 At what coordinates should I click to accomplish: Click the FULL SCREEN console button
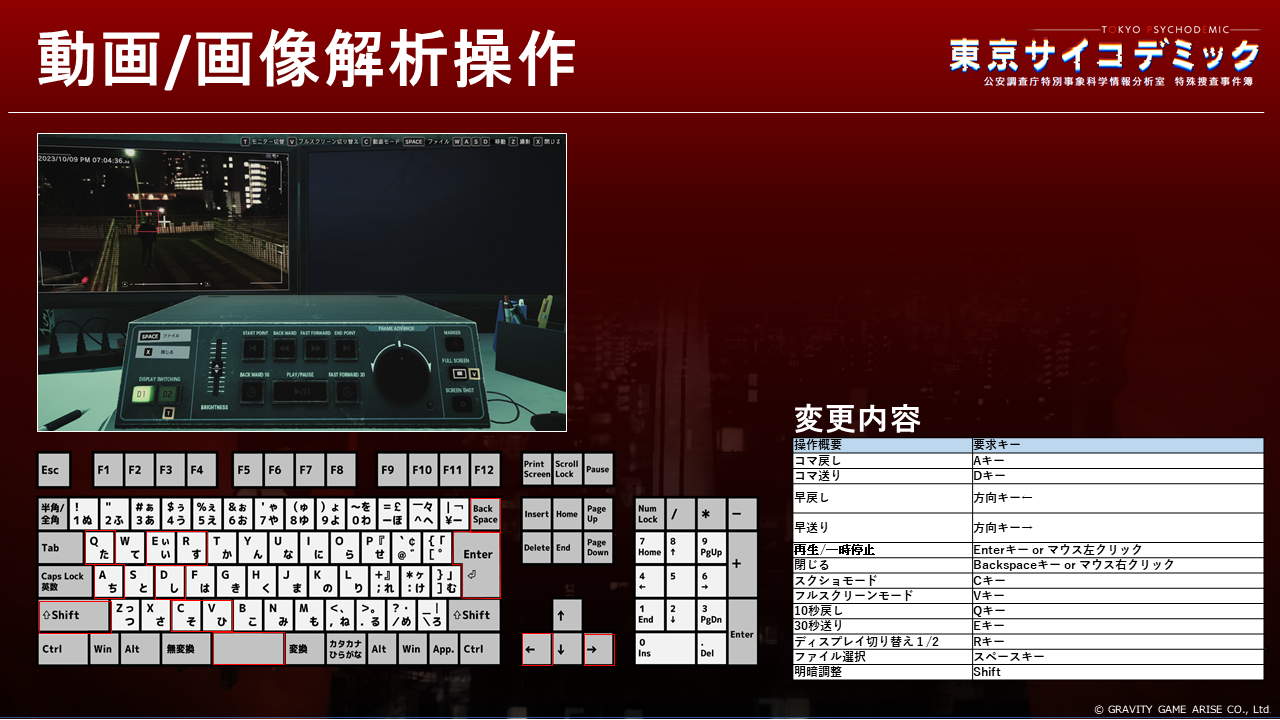pos(459,373)
